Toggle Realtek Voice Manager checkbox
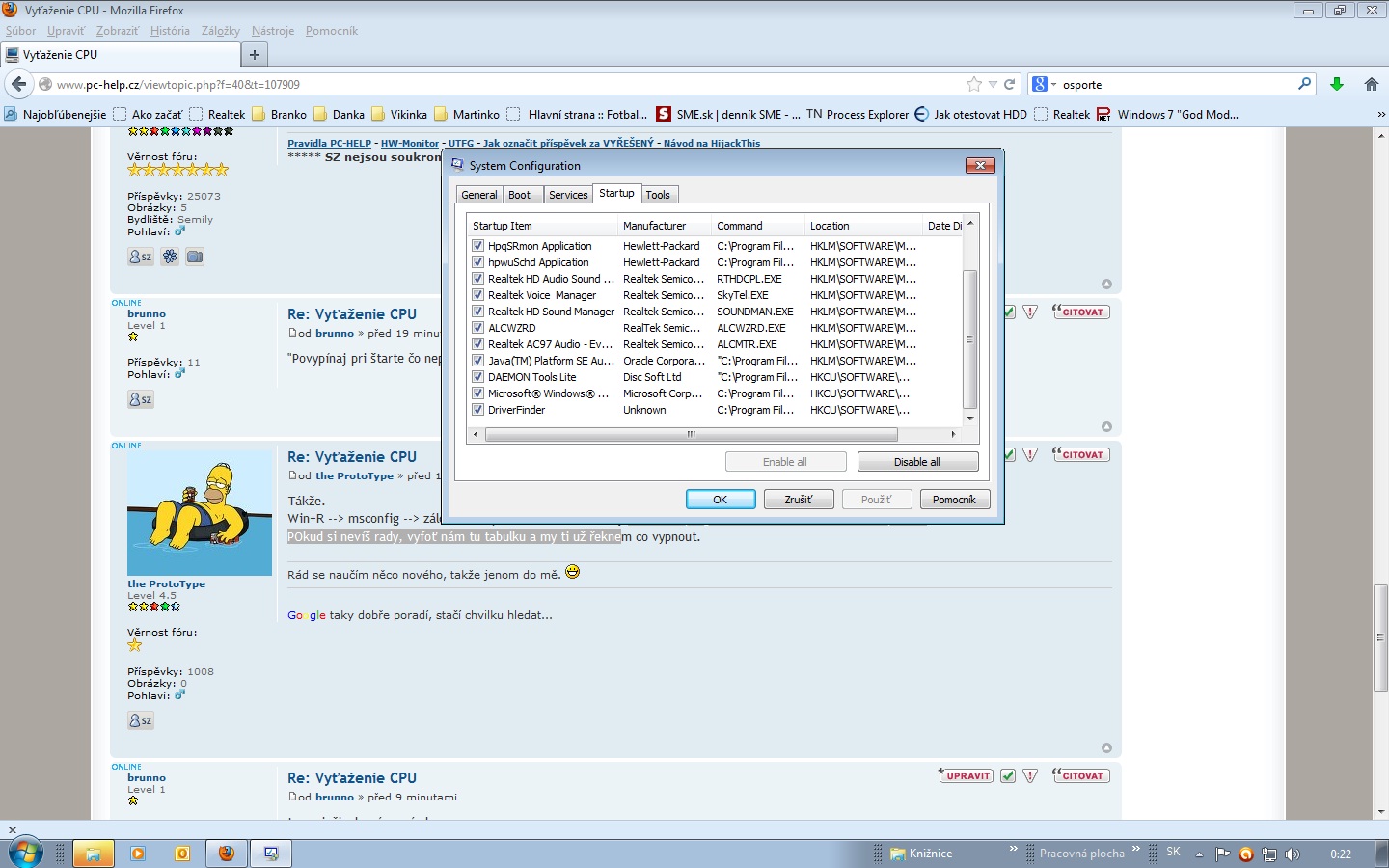Screen dimensions: 1389x868 coord(477,295)
